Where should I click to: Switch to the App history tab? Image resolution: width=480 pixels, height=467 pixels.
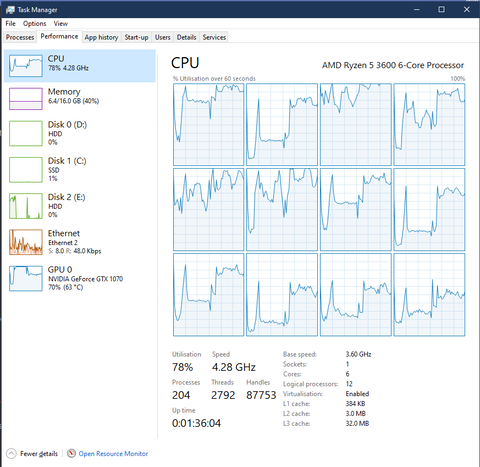[x=101, y=37]
